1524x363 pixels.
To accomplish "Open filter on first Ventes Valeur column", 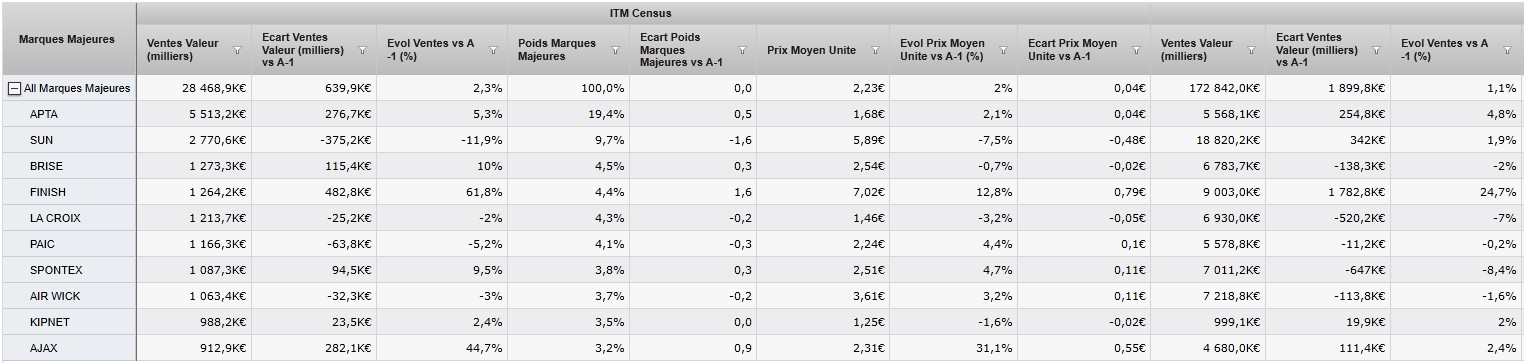I will pos(238,50).
